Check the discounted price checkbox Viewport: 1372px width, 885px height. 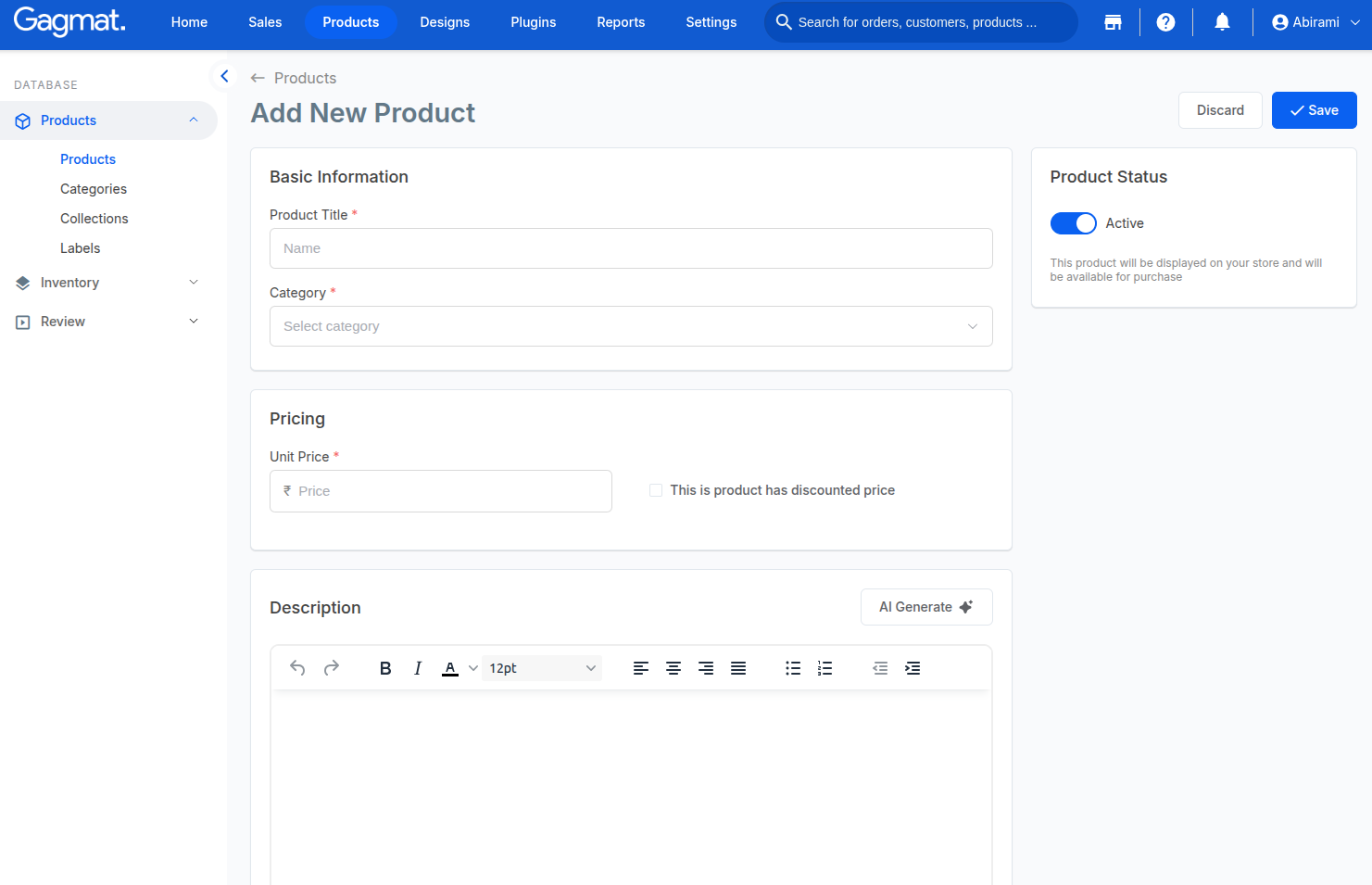[x=656, y=490]
